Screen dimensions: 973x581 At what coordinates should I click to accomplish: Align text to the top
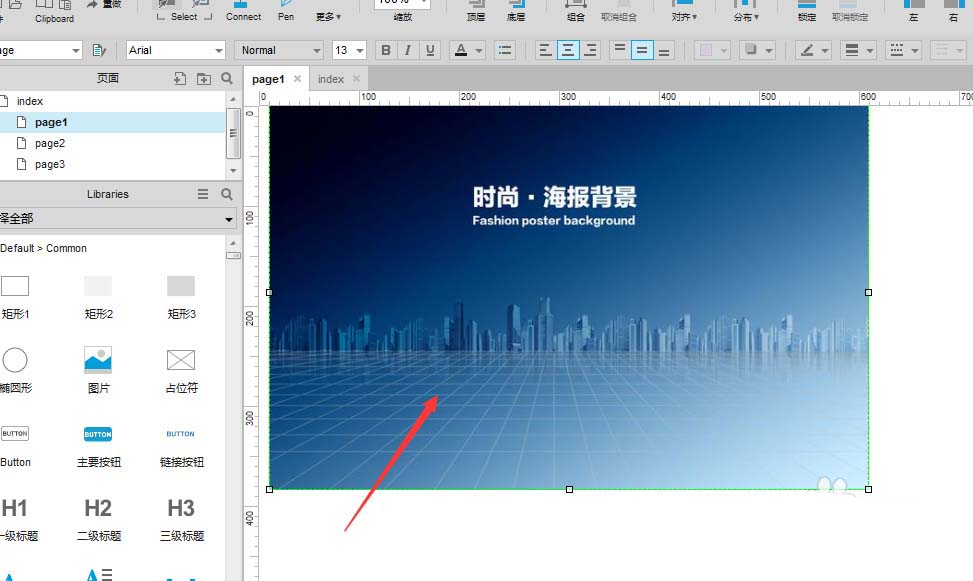(619, 50)
